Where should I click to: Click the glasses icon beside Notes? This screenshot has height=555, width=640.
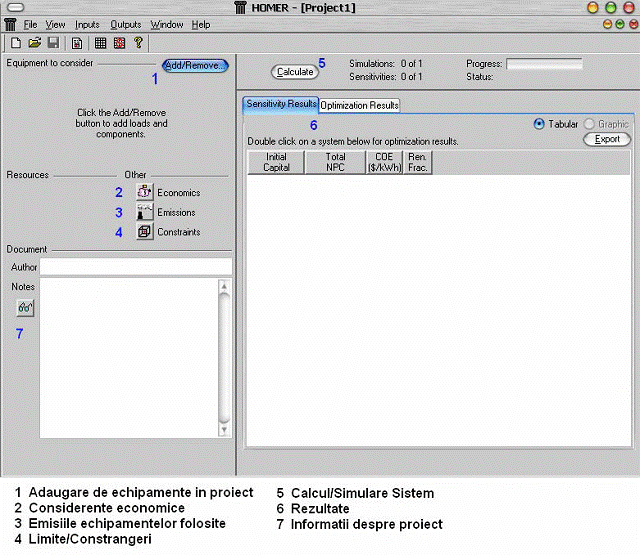point(24,310)
